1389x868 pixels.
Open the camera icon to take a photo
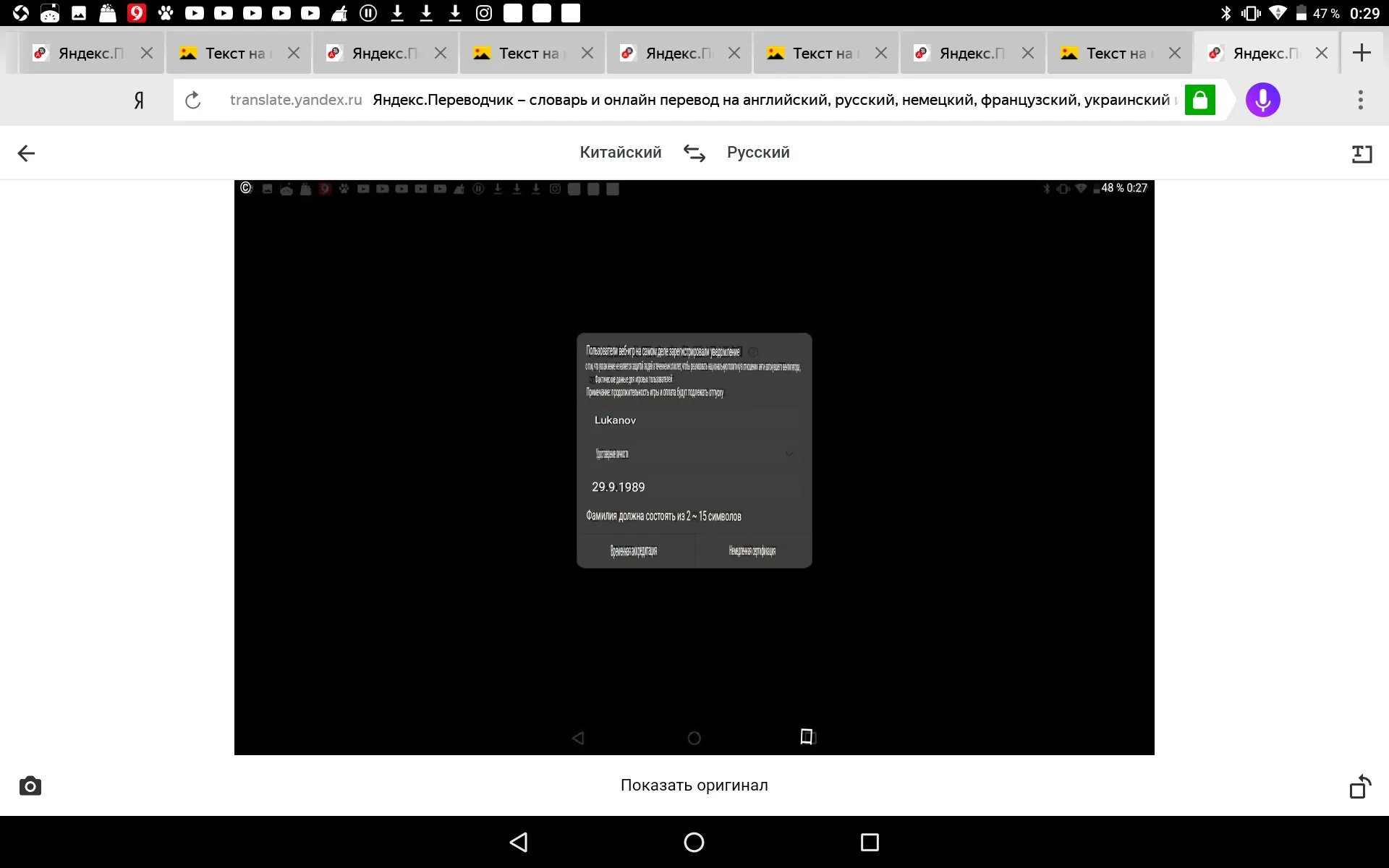(x=30, y=786)
